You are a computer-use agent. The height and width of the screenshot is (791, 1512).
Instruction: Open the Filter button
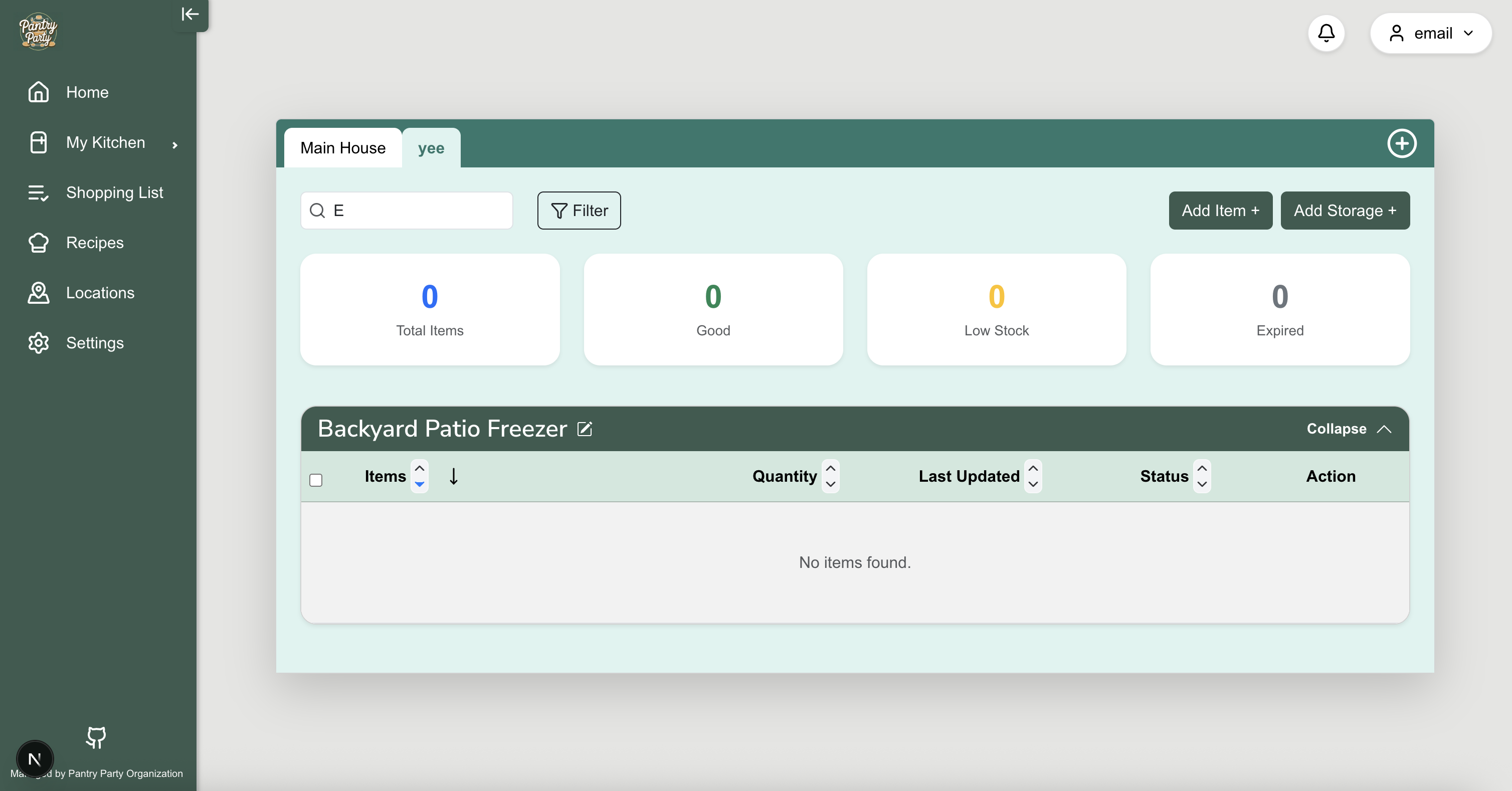579,210
